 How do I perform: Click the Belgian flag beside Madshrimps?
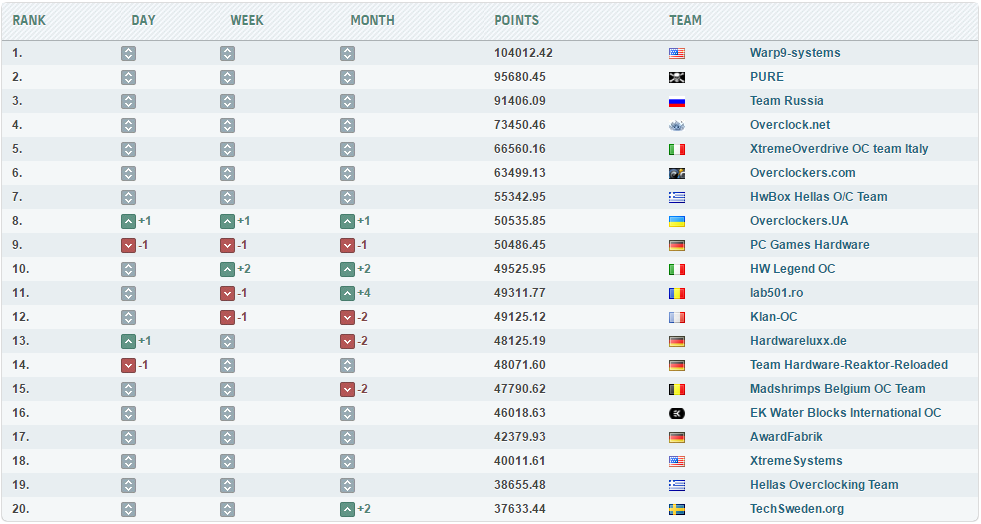[677, 389]
